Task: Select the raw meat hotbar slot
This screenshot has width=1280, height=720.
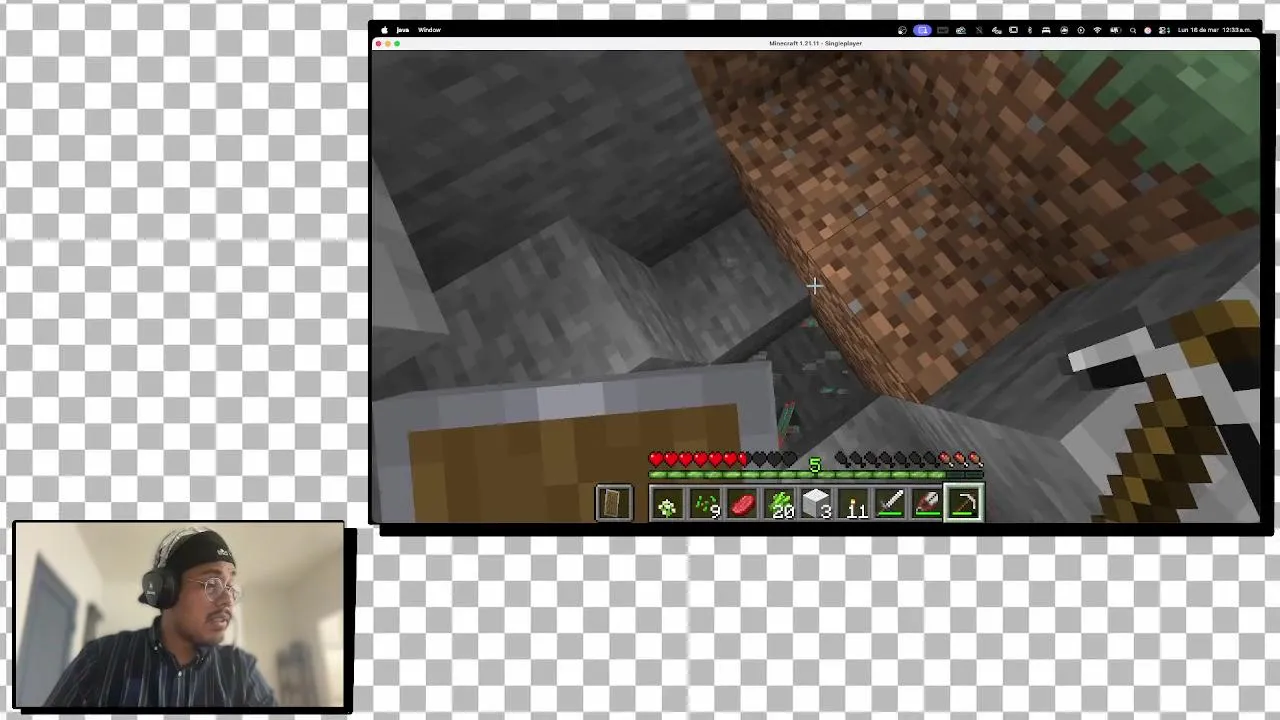Action: (742, 504)
